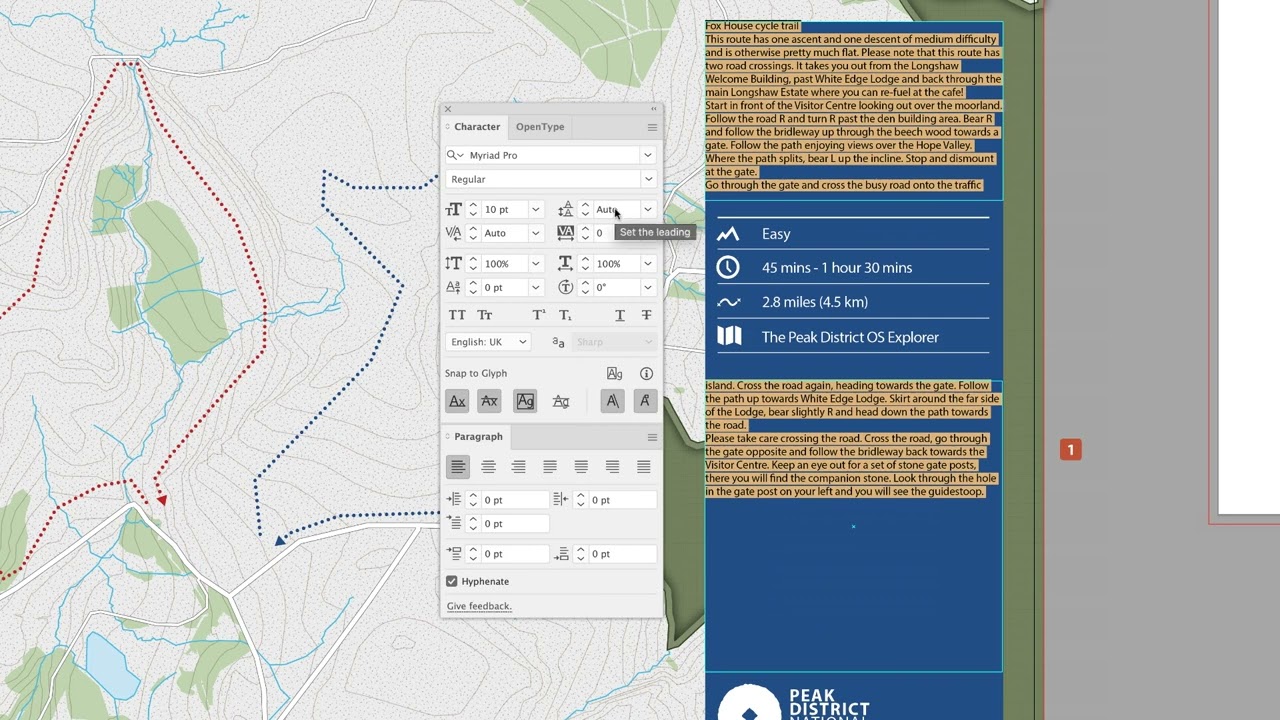Viewport: 1280px width, 720px height.
Task: Click the horizontal scale icon
Action: (x=566, y=263)
